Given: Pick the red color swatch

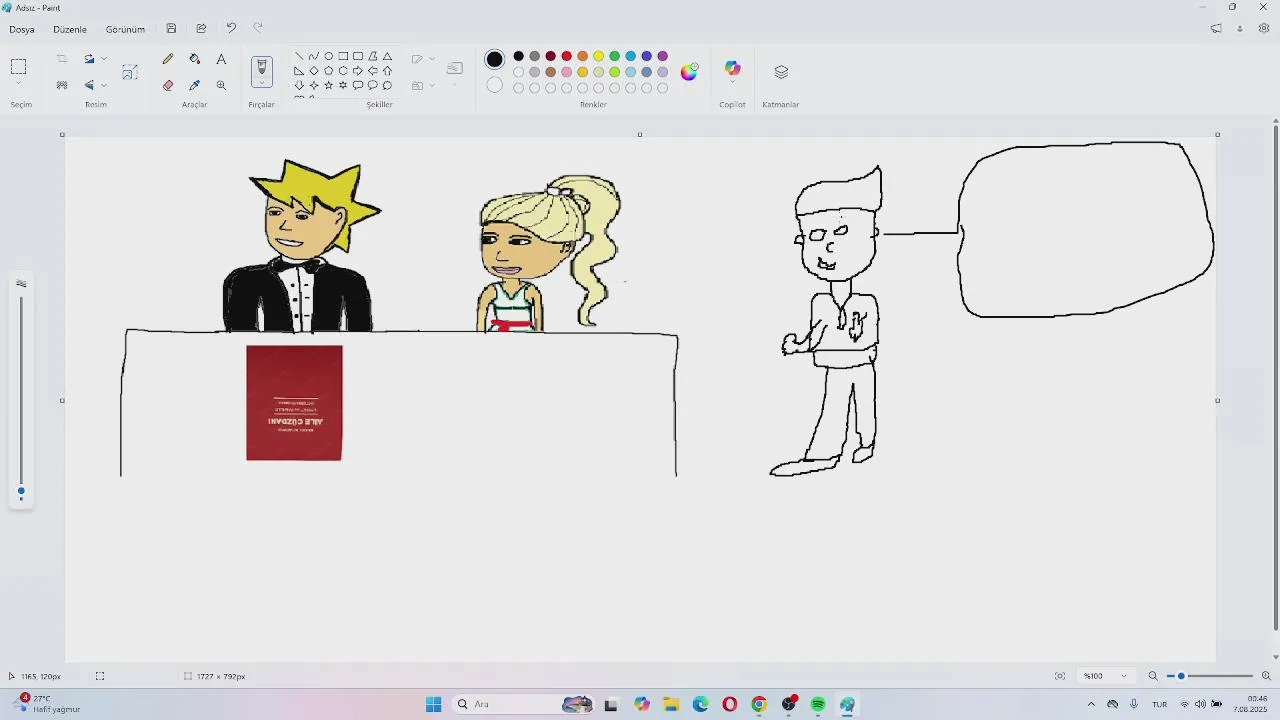Looking at the screenshot, I should [x=567, y=56].
